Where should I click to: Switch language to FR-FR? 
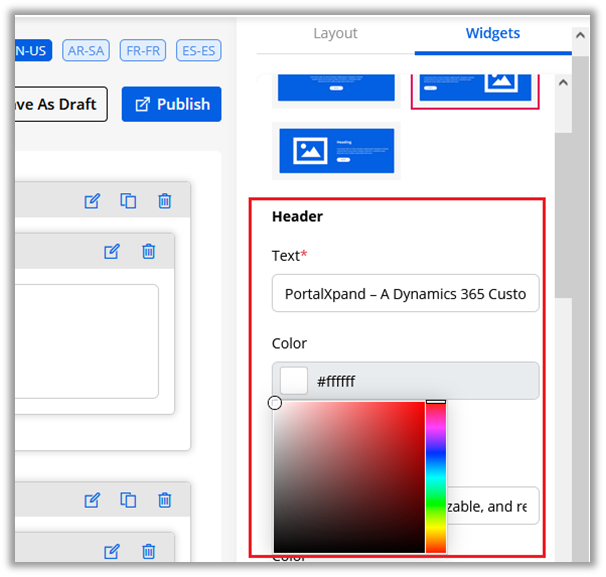(143, 50)
